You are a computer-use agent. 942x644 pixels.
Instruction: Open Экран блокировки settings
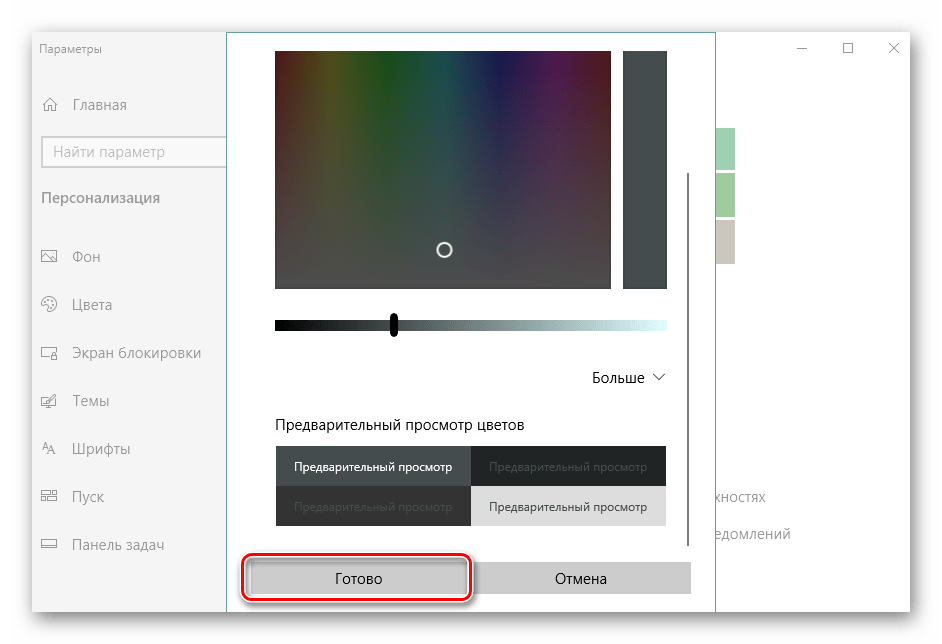[136, 353]
